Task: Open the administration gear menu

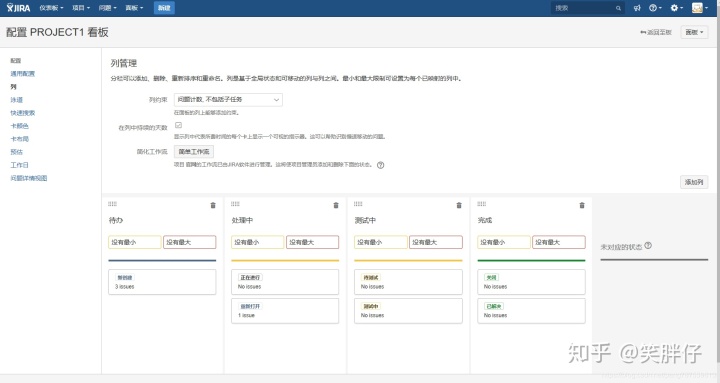Action: point(676,8)
